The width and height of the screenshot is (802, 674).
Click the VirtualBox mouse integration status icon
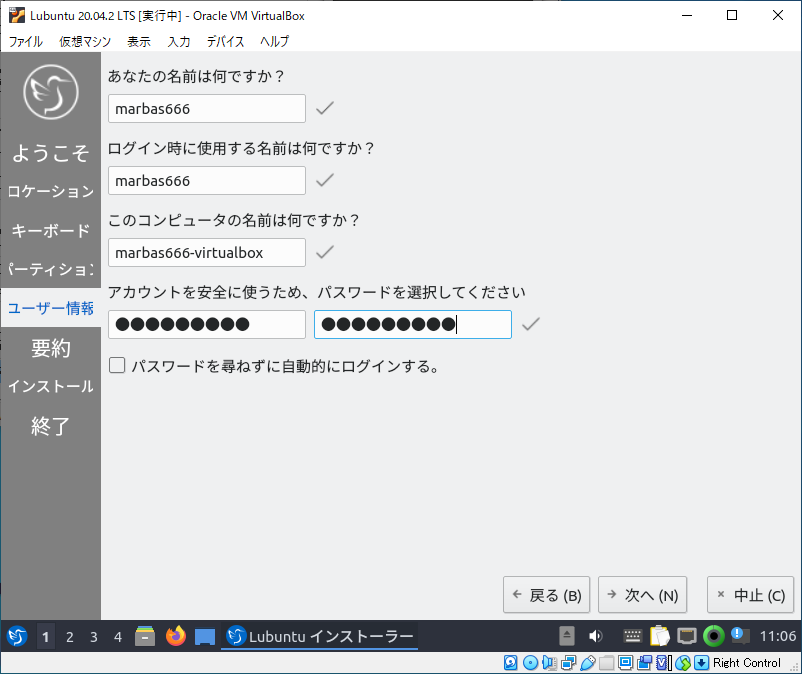683,663
